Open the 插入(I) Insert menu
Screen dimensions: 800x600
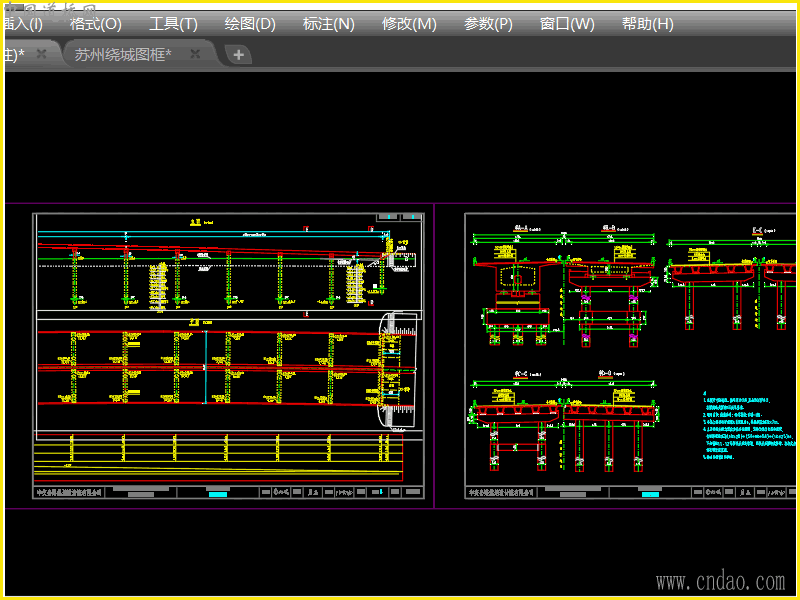22,24
